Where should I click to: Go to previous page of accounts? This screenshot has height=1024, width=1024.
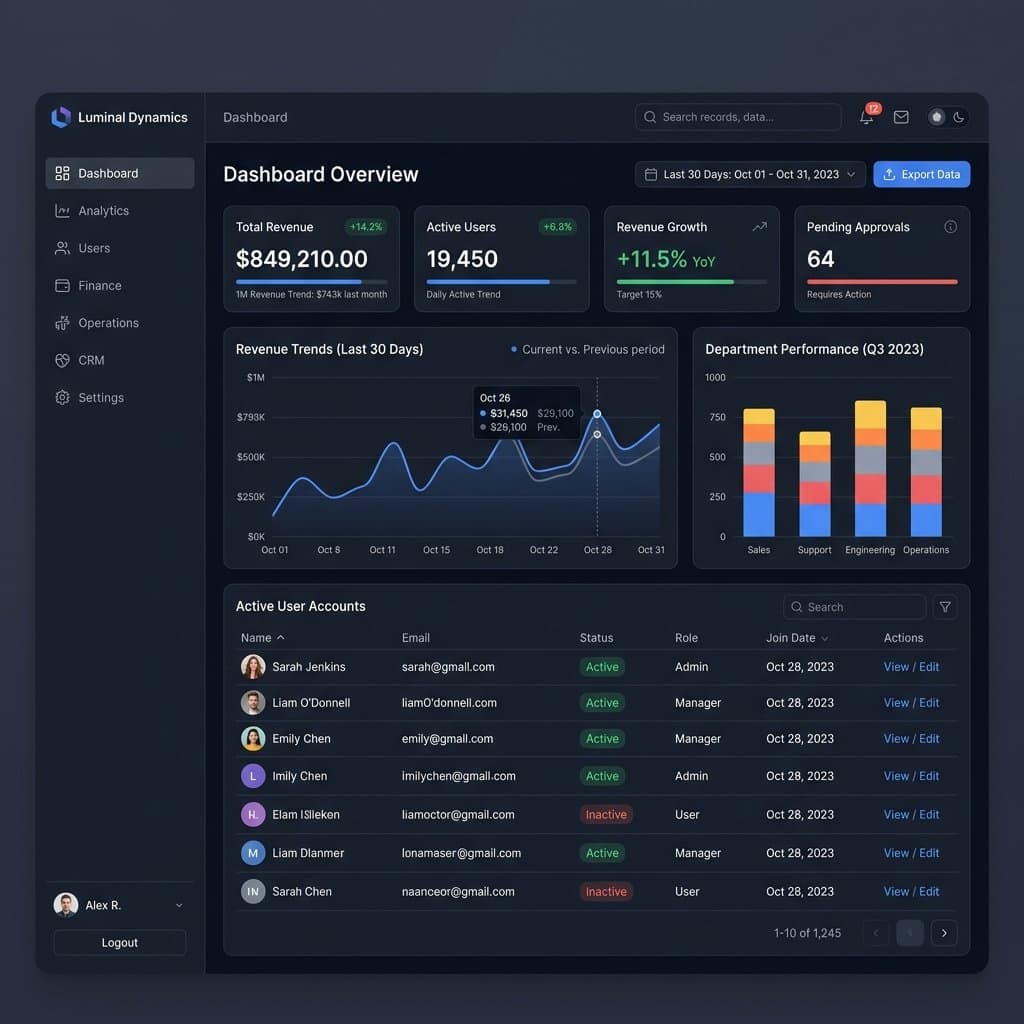tap(876, 933)
